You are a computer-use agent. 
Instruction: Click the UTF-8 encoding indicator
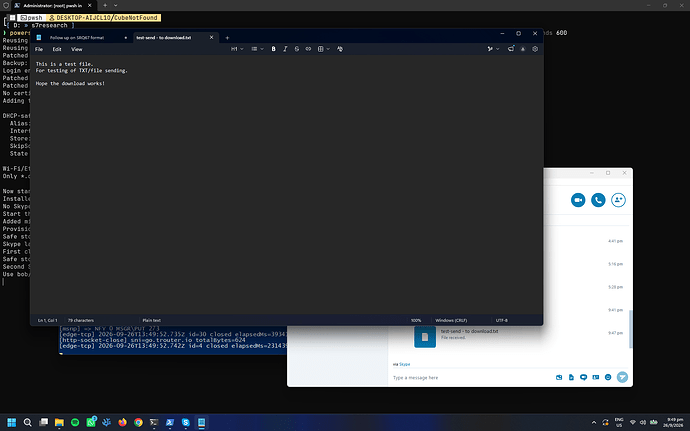502,320
